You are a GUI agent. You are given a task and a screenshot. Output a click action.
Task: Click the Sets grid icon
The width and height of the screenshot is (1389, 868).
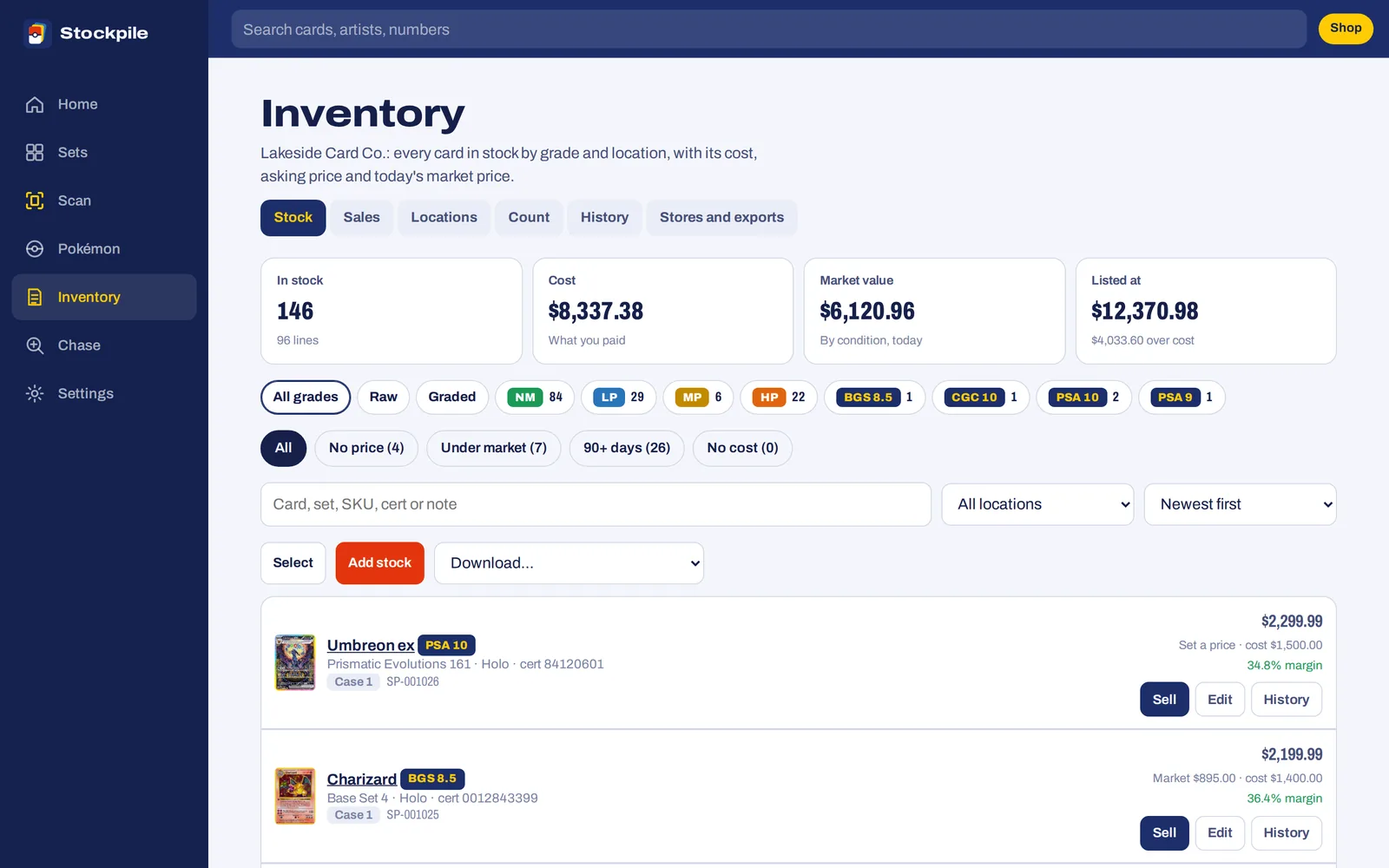[35, 153]
